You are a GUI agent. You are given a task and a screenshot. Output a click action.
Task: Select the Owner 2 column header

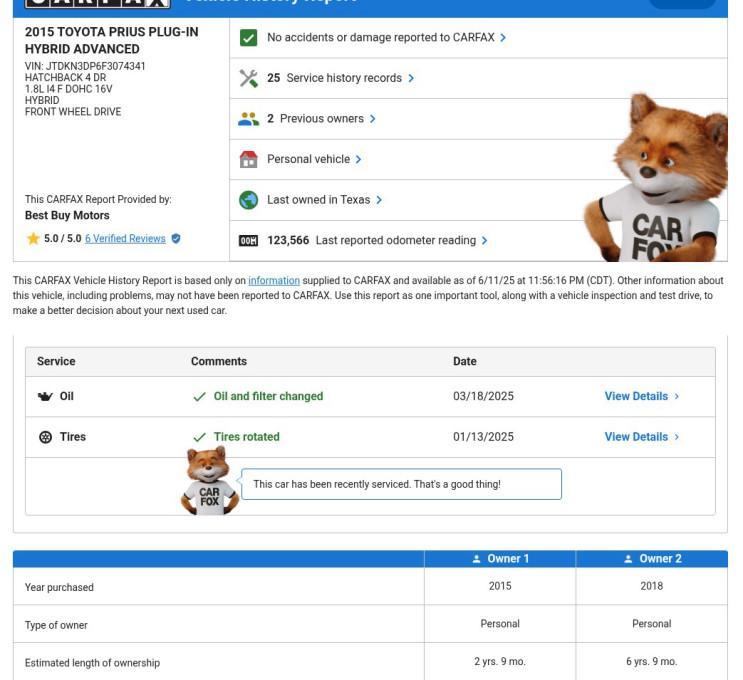pos(652,559)
